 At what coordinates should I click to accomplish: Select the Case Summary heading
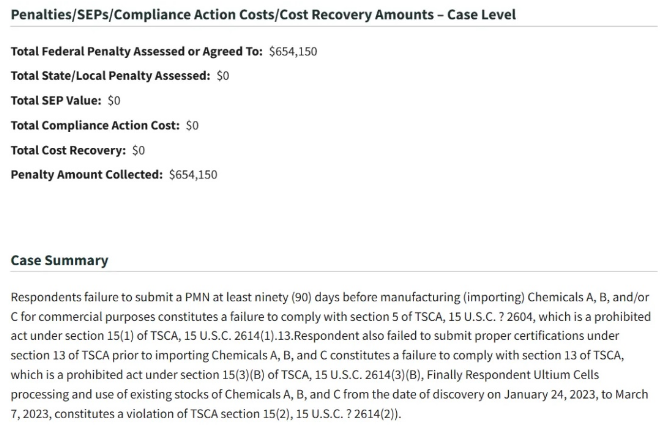60,260
